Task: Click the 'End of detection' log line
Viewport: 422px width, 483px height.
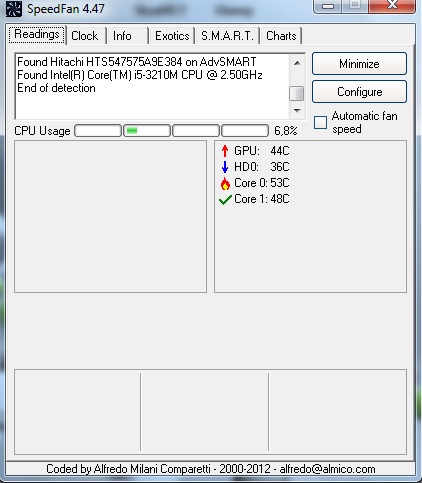Action: (x=56, y=88)
